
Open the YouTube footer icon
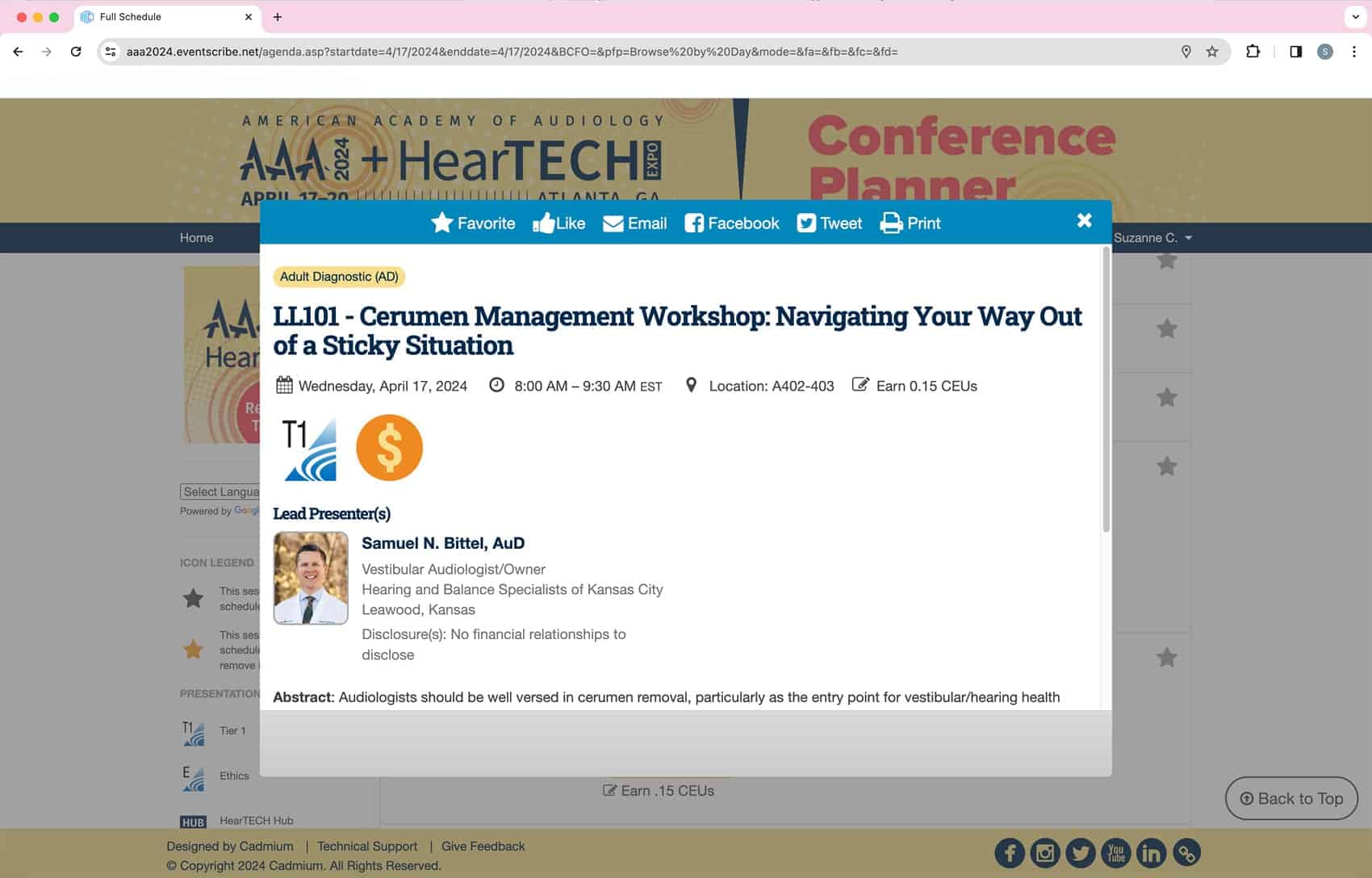point(1116,852)
